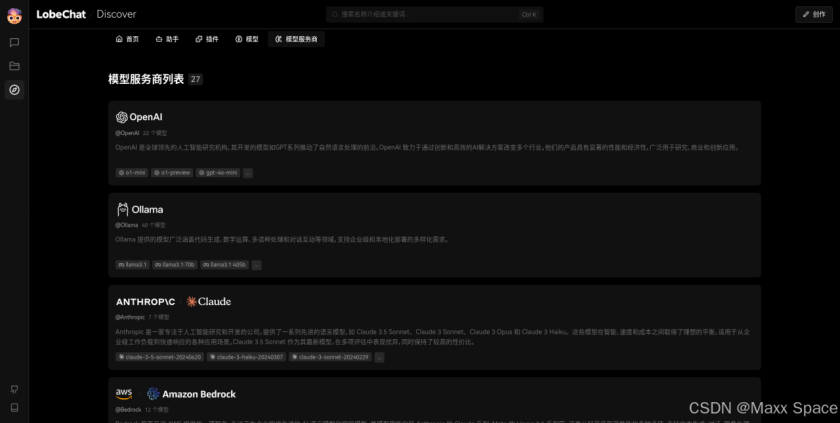Click the OpenAI logo in first card
The image size is (840, 423).
pos(139,117)
